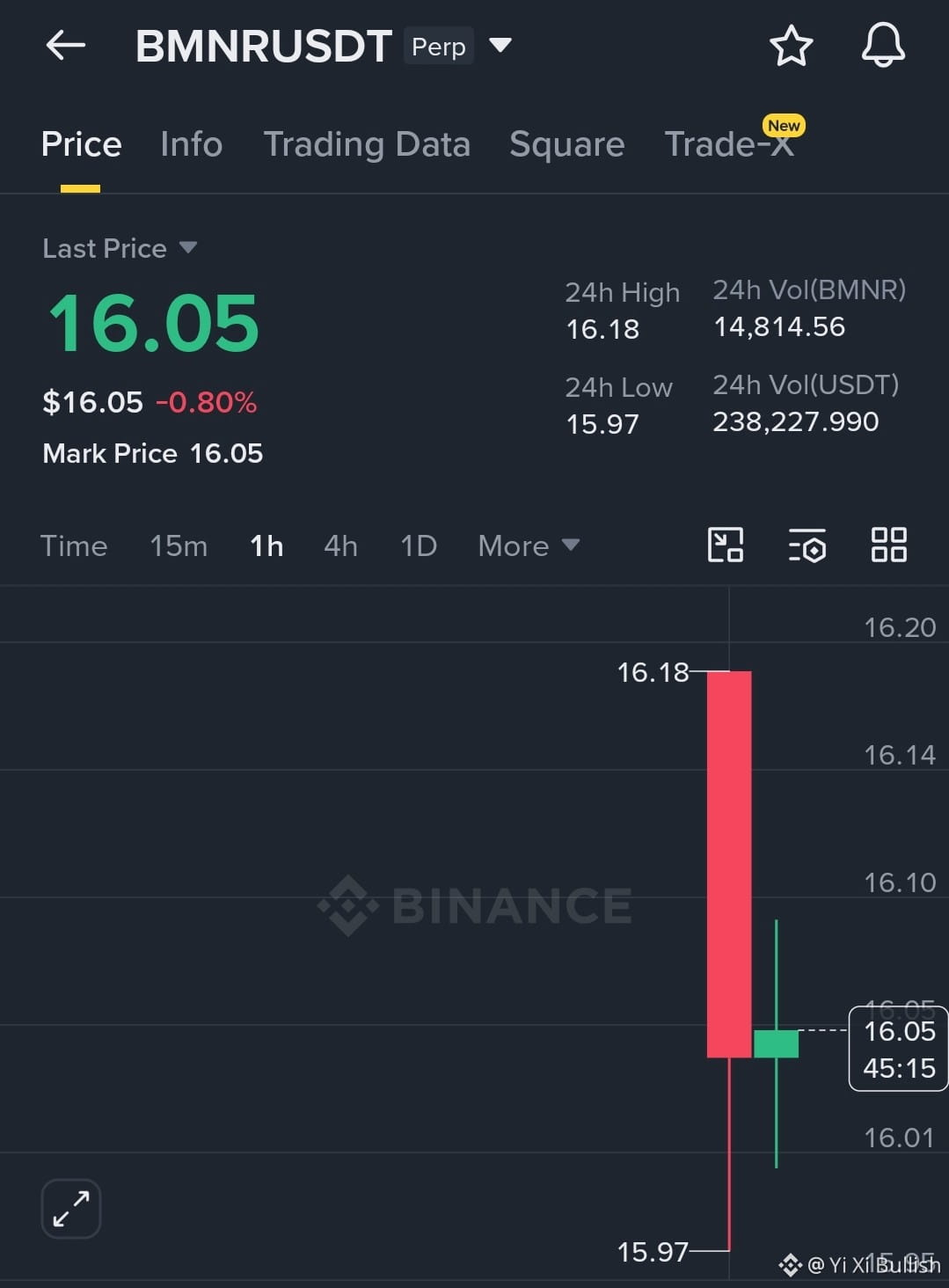Expand the More intervals dropdown
The width and height of the screenshot is (949, 1288).
coord(529,545)
